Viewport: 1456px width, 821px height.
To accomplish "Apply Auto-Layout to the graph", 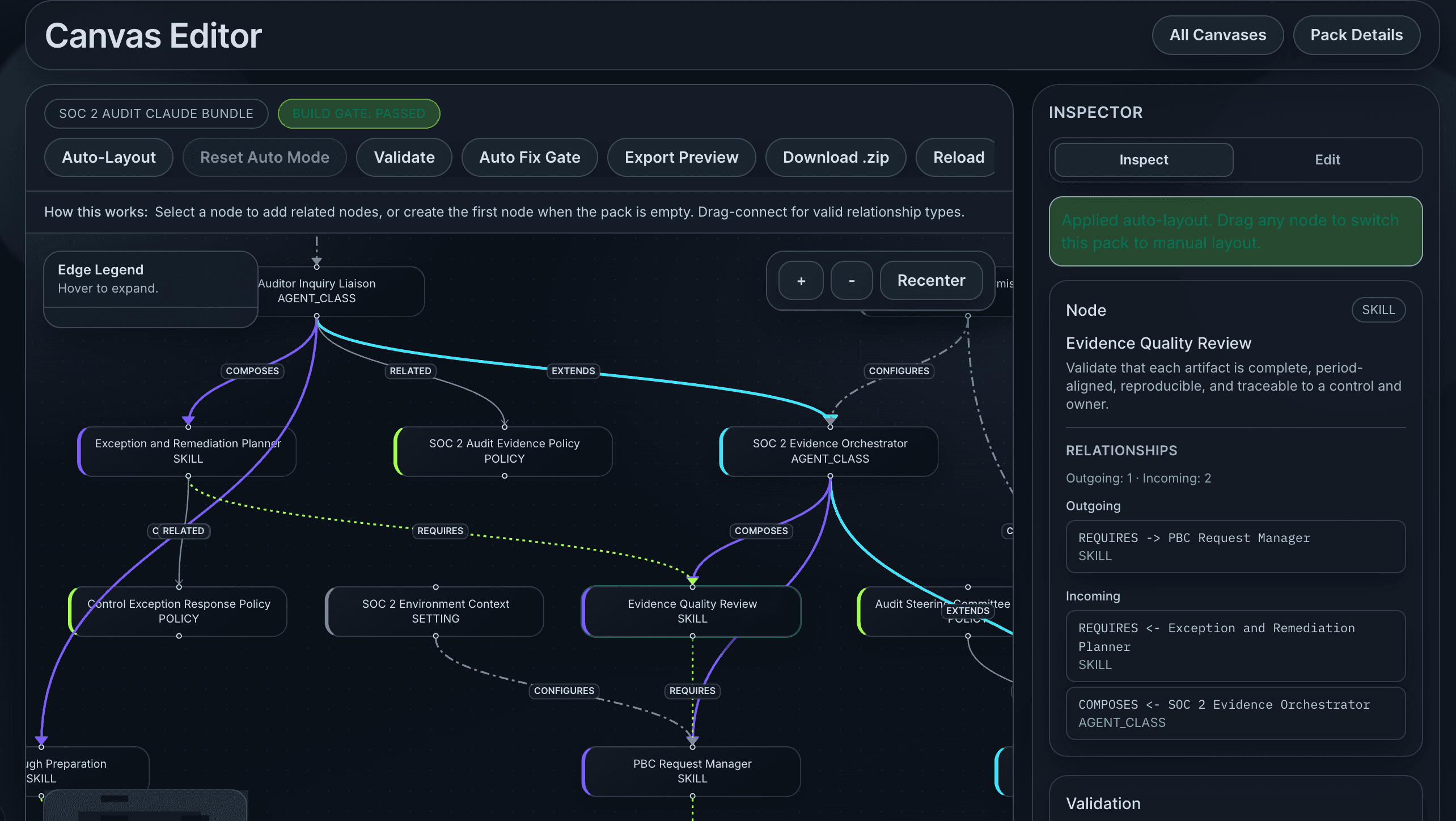I will [108, 157].
